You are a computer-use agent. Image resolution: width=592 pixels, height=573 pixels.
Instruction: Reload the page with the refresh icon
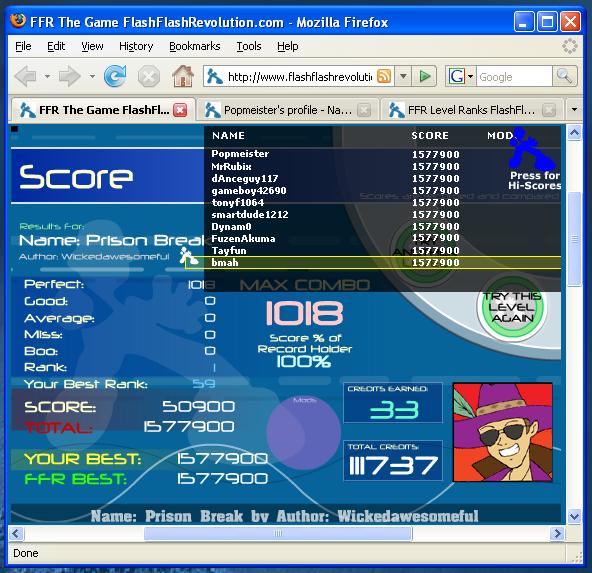click(x=115, y=76)
